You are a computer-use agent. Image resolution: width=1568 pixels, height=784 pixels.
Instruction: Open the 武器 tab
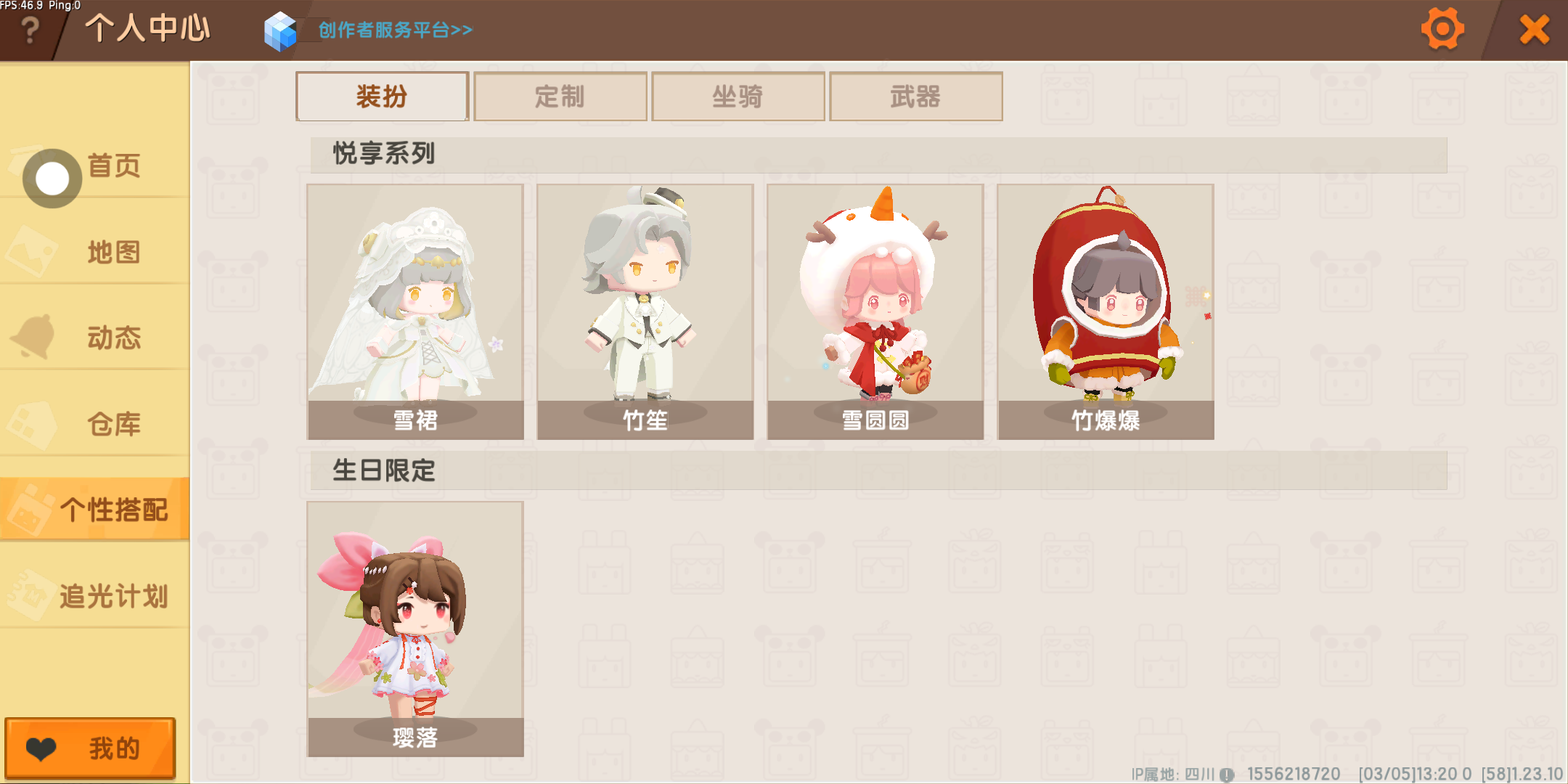915,97
